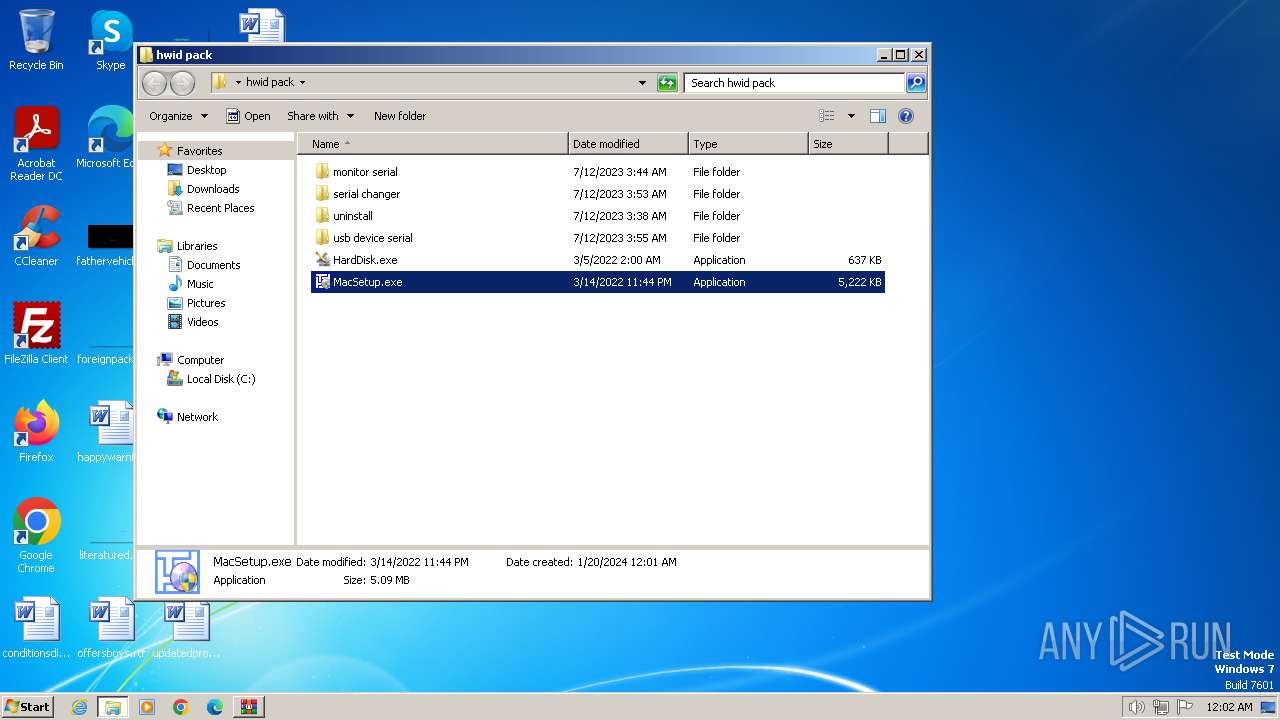Viewport: 1280px width, 720px height.
Task: Click the Open toolbar button
Action: coord(248,116)
